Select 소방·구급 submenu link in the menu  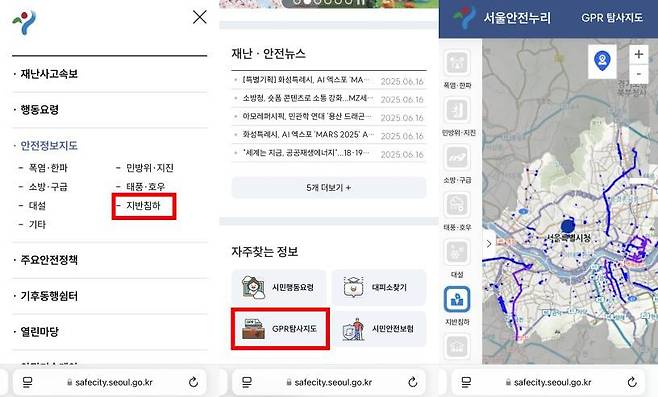(x=48, y=187)
